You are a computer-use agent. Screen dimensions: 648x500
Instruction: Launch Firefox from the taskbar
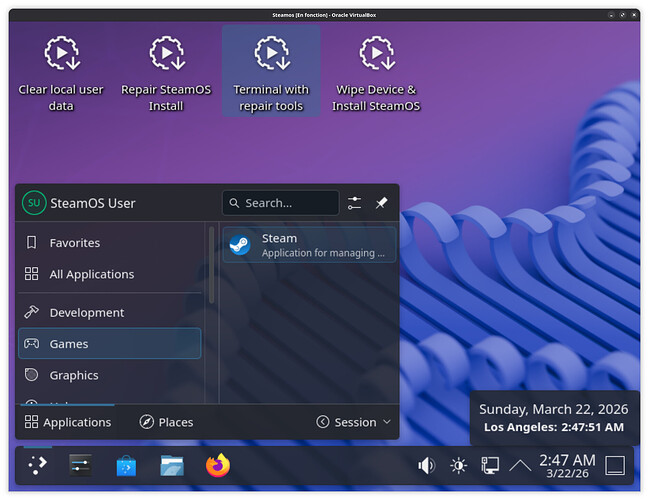coord(217,465)
